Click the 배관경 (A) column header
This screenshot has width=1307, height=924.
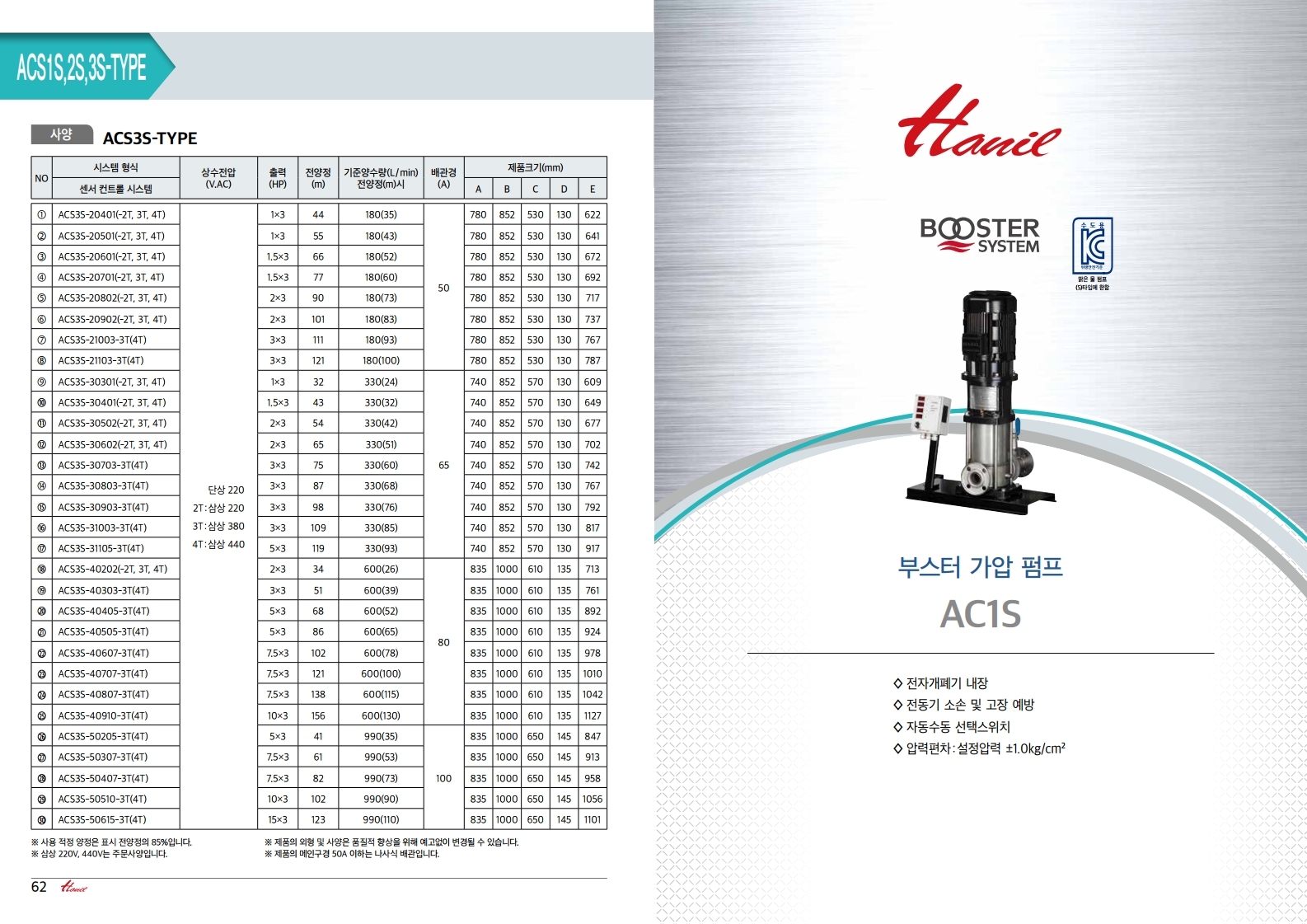coord(443,178)
